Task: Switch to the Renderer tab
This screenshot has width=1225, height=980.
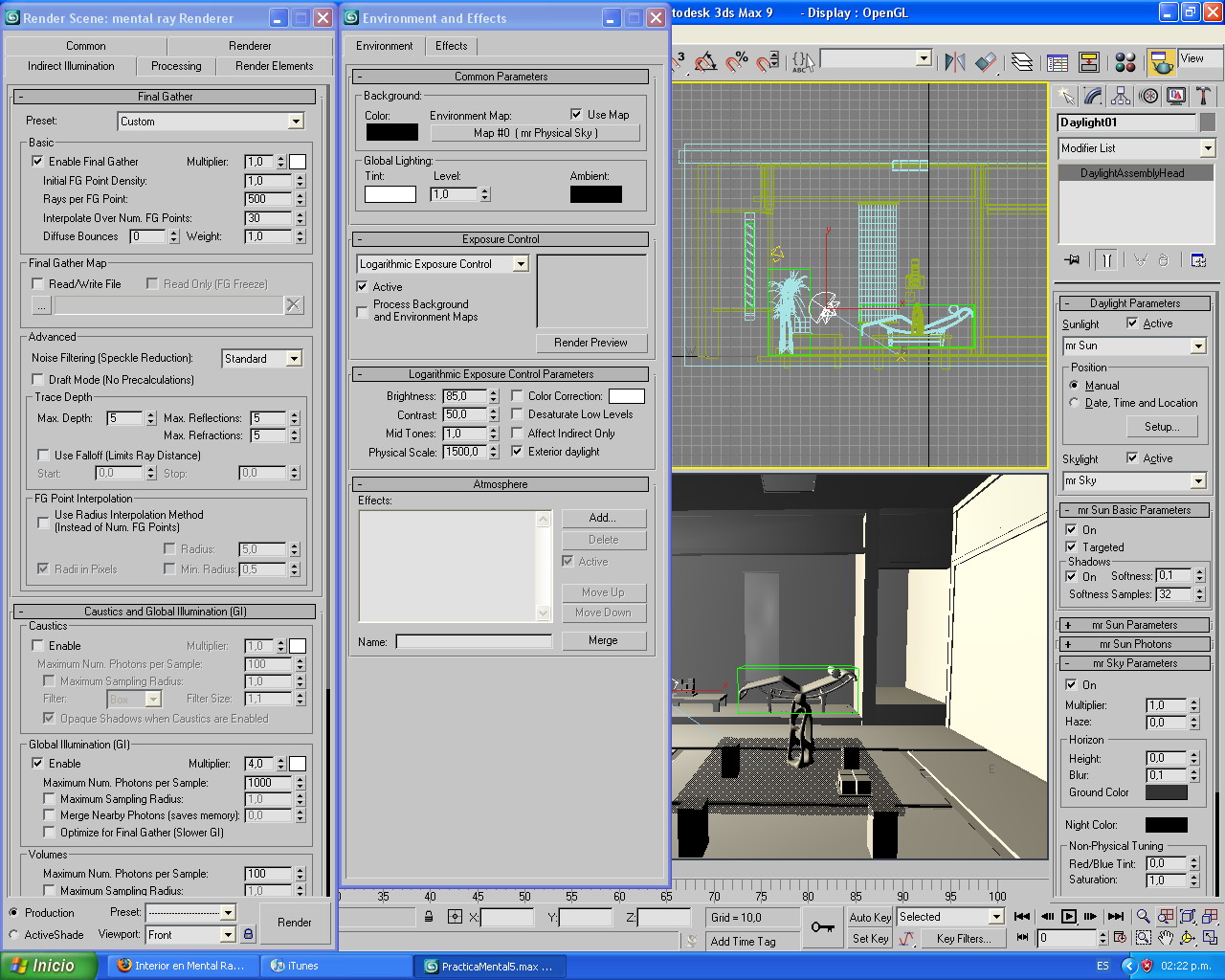Action: pos(250,46)
